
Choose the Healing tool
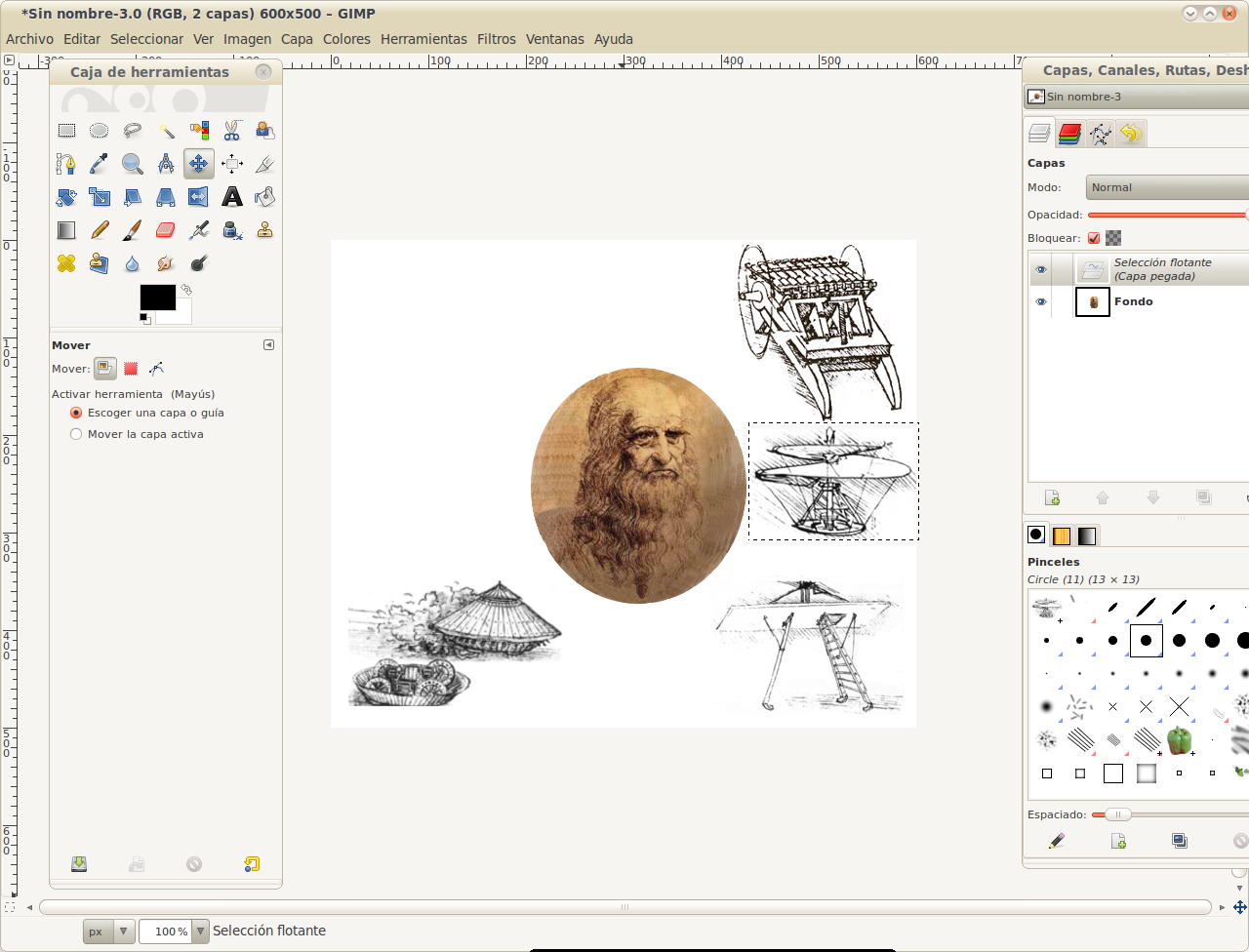(65, 262)
